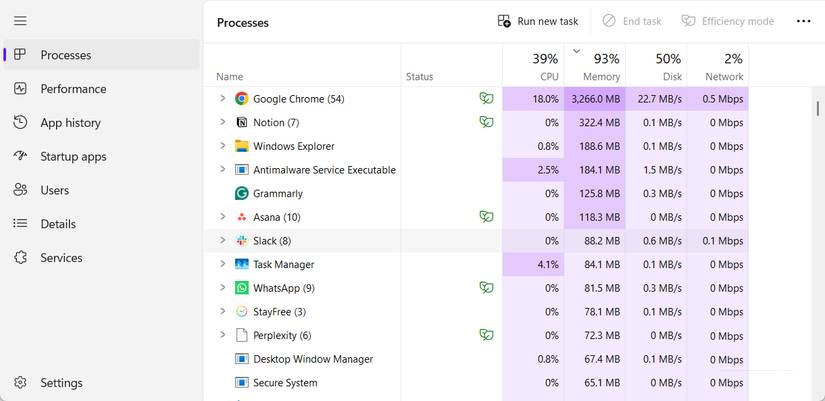This screenshot has width=825, height=401.
Task: Select the Grammarly process name
Action: [278, 194]
